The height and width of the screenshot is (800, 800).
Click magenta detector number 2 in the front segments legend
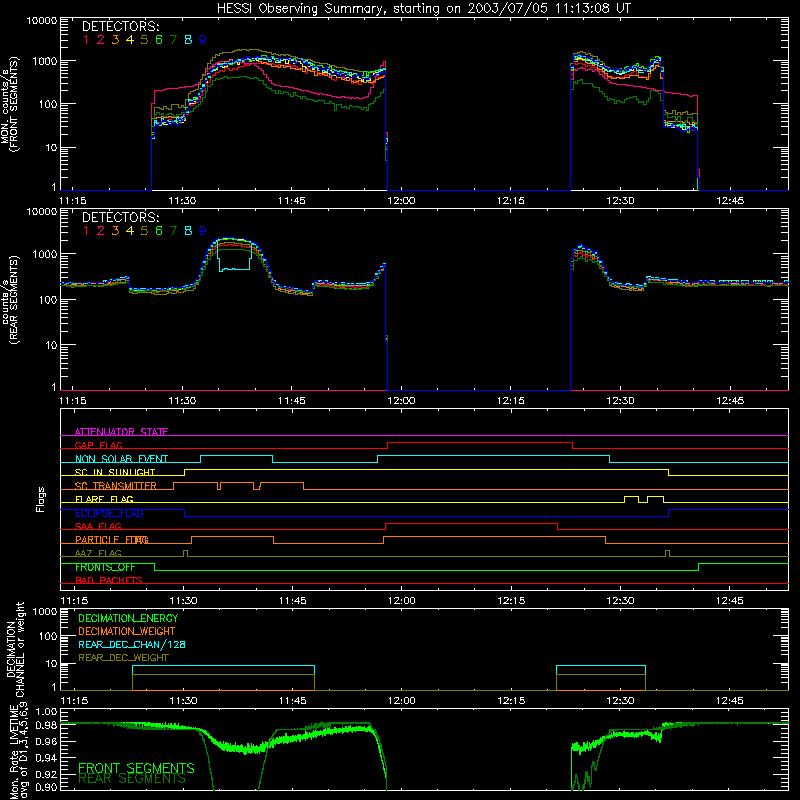tap(101, 40)
